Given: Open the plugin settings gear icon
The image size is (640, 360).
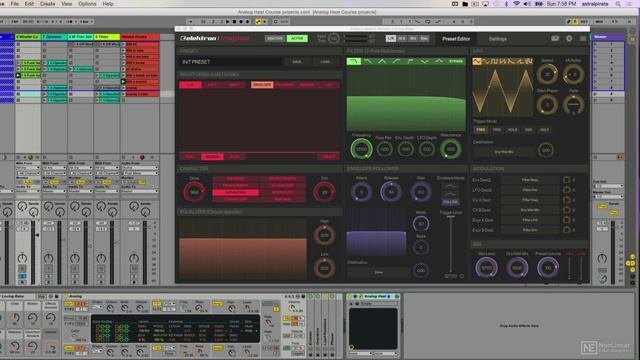Looking at the screenshot, I should pyautogui.click(x=569, y=38).
